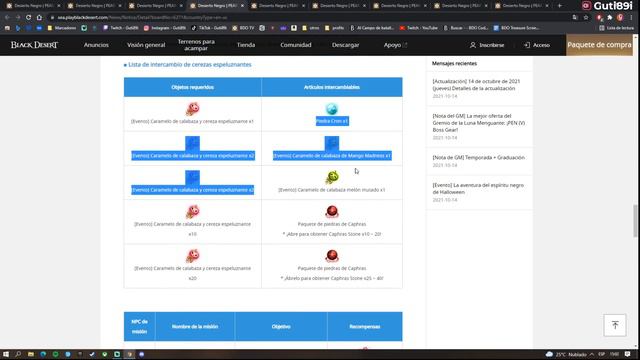Screen dimensions: 640x360
Task: Click the browser home icon
Action: click(39, 18)
